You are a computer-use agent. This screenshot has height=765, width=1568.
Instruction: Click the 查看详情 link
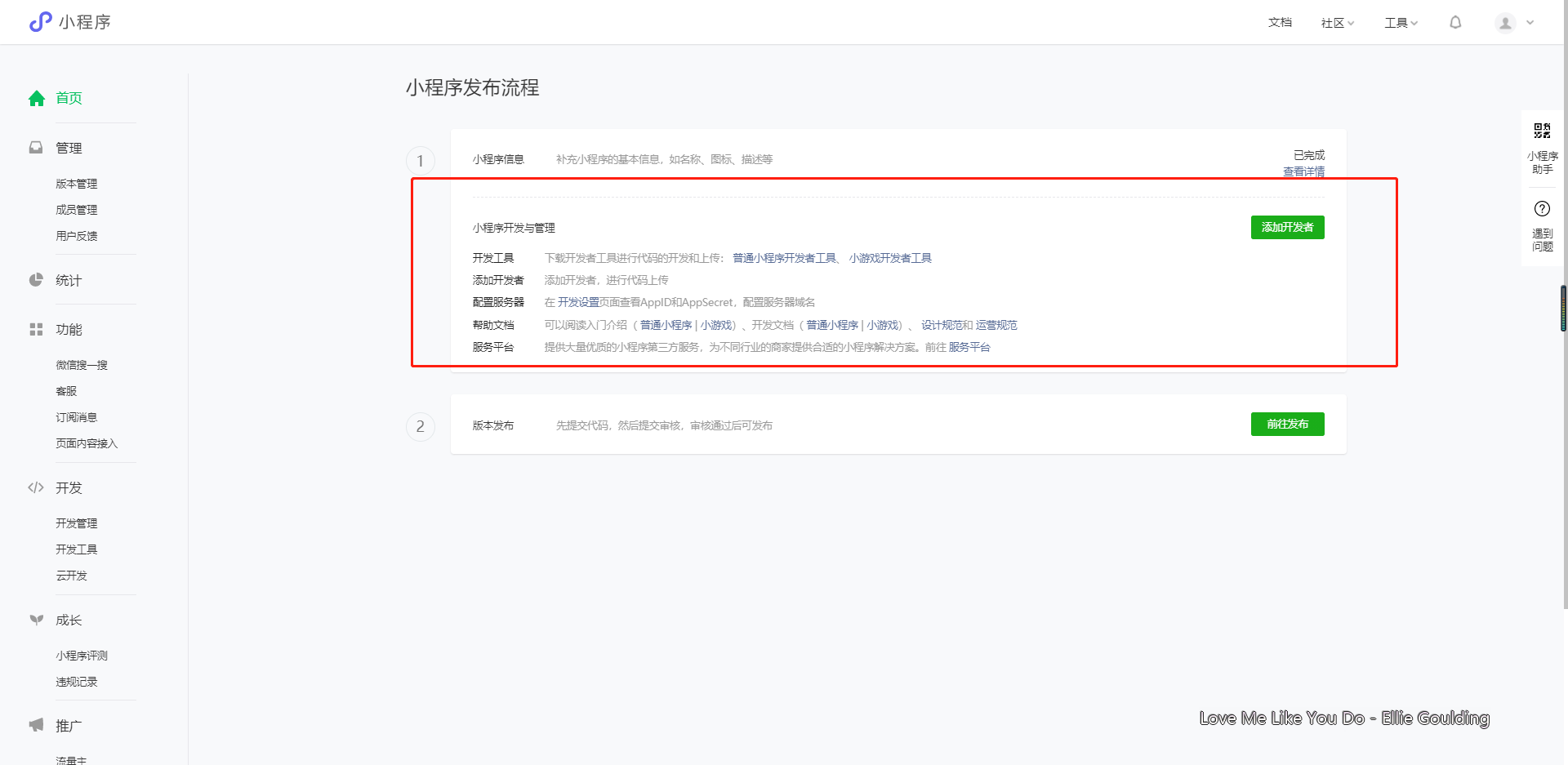1303,171
